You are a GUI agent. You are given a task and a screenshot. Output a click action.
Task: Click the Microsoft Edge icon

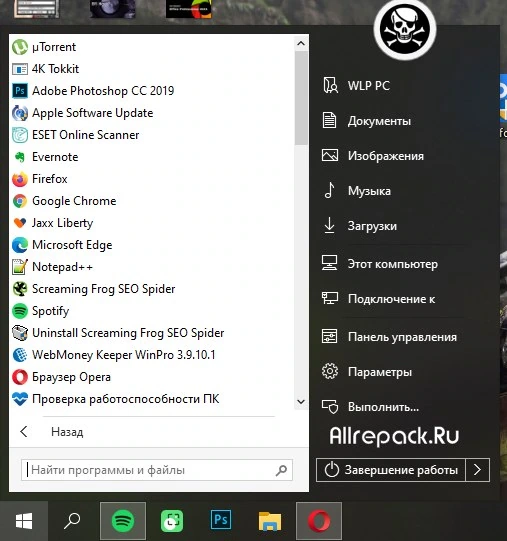pyautogui.click(x=20, y=245)
